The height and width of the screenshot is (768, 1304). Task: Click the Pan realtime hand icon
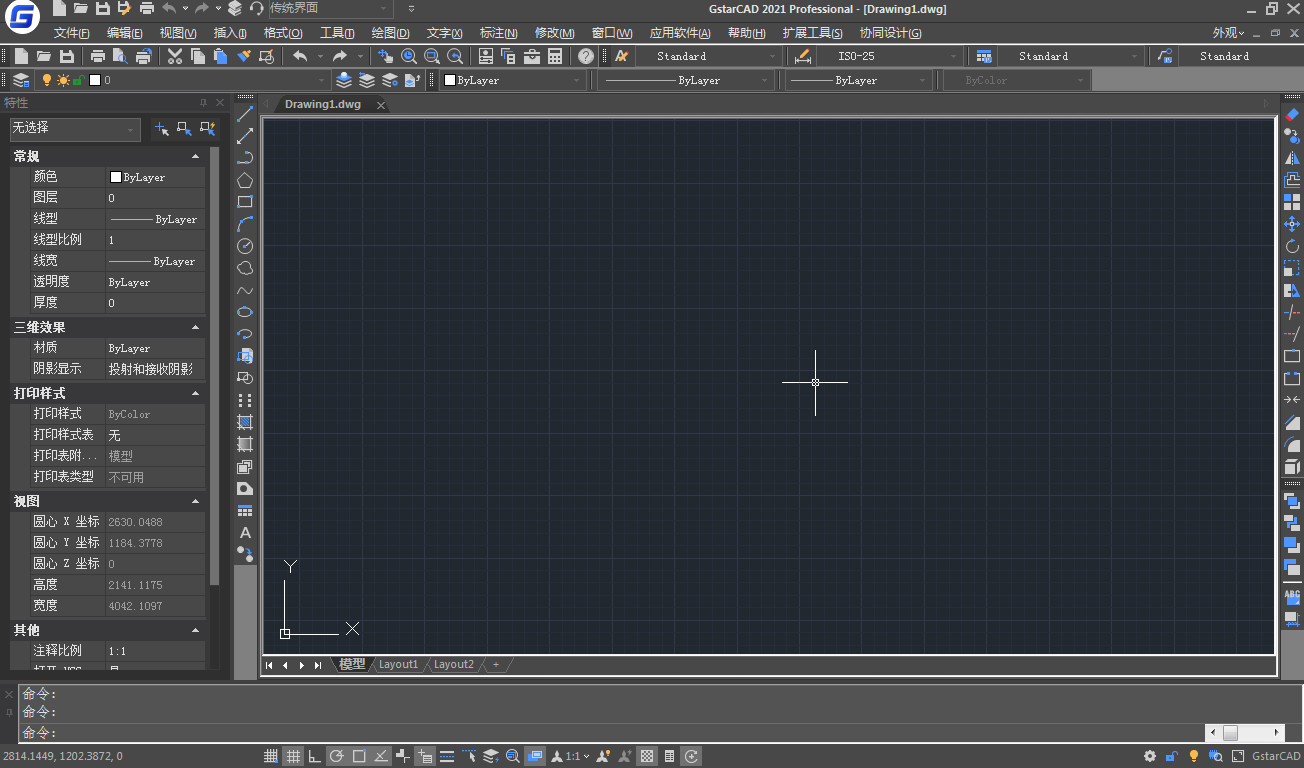tap(386, 56)
